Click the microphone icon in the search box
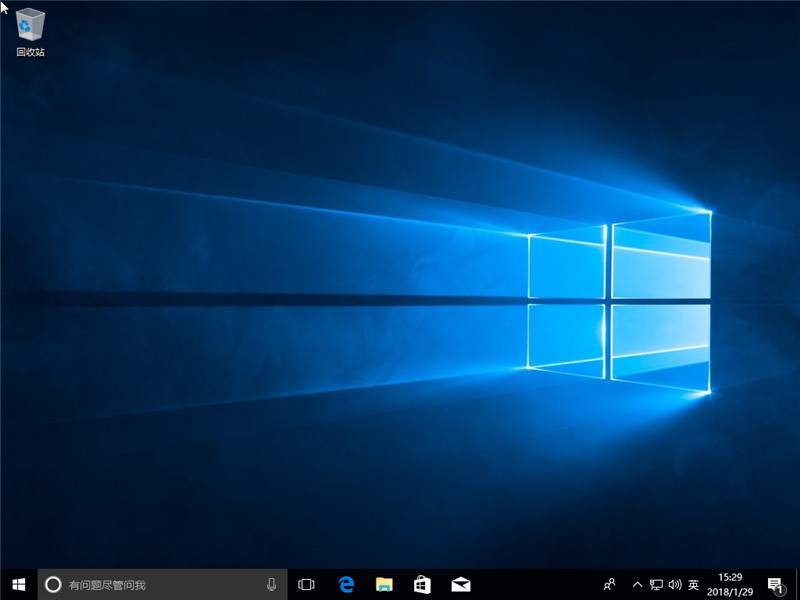 point(271,584)
